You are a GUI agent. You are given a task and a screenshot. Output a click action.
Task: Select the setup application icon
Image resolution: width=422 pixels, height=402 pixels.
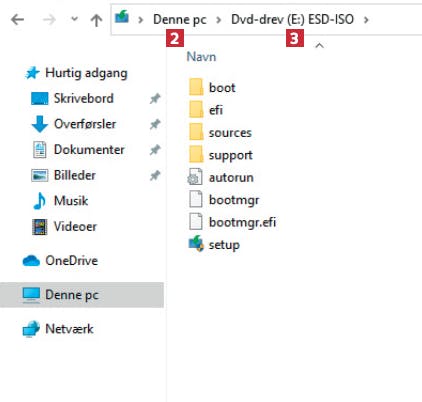pos(196,244)
